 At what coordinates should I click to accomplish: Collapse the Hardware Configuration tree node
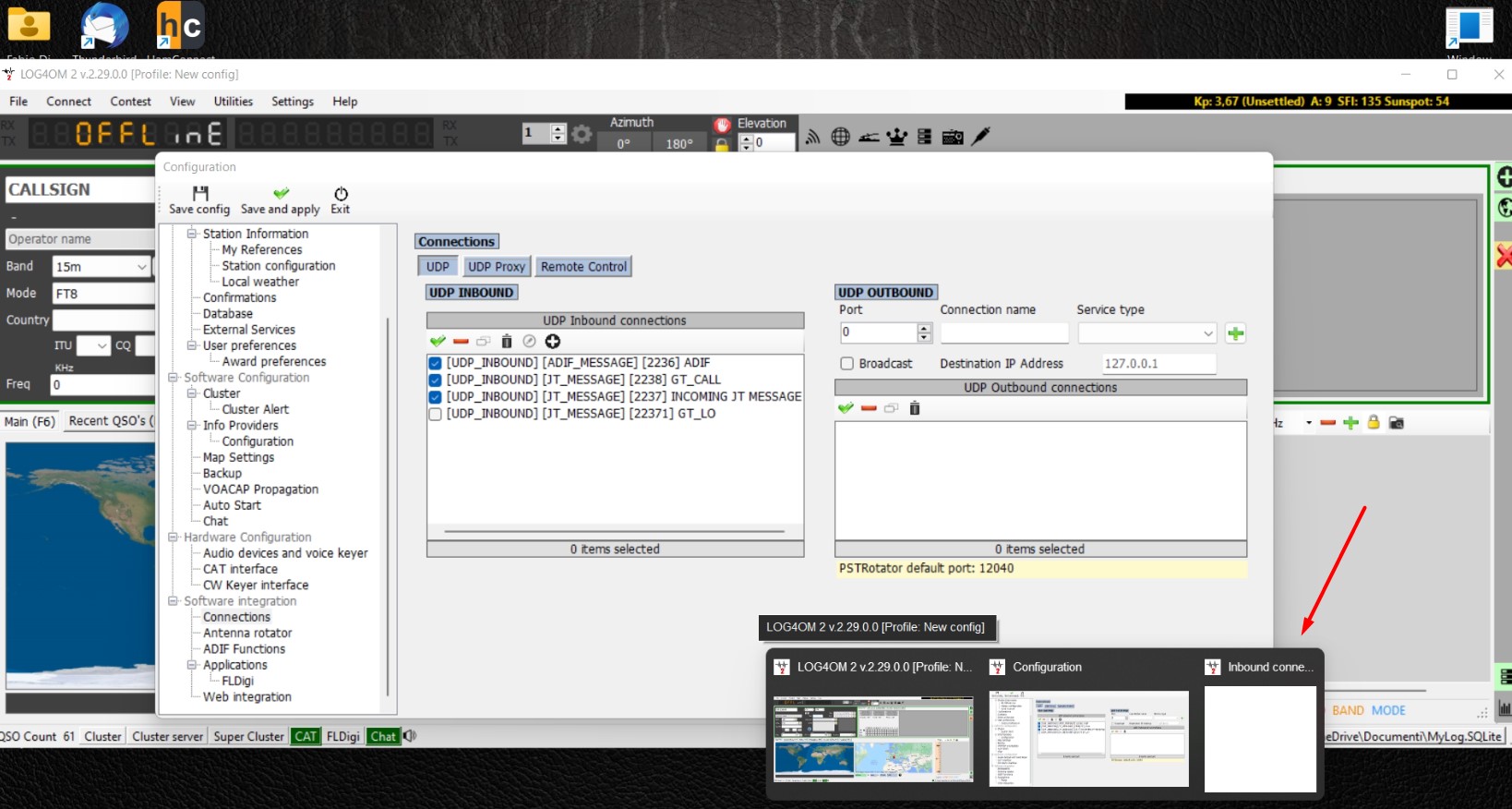[173, 537]
